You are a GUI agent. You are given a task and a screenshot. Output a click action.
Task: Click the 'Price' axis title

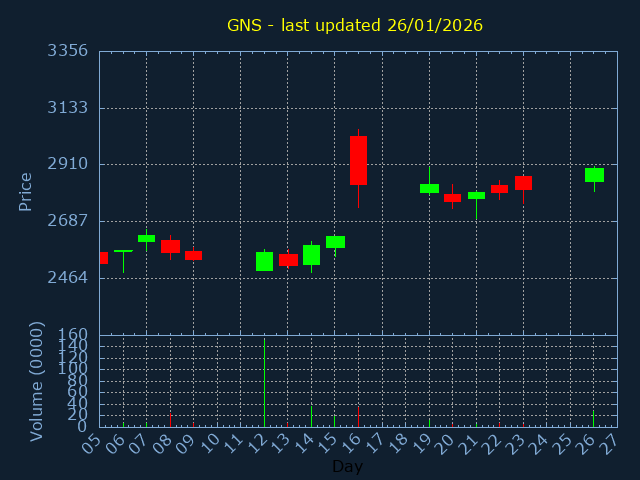(x=26, y=191)
